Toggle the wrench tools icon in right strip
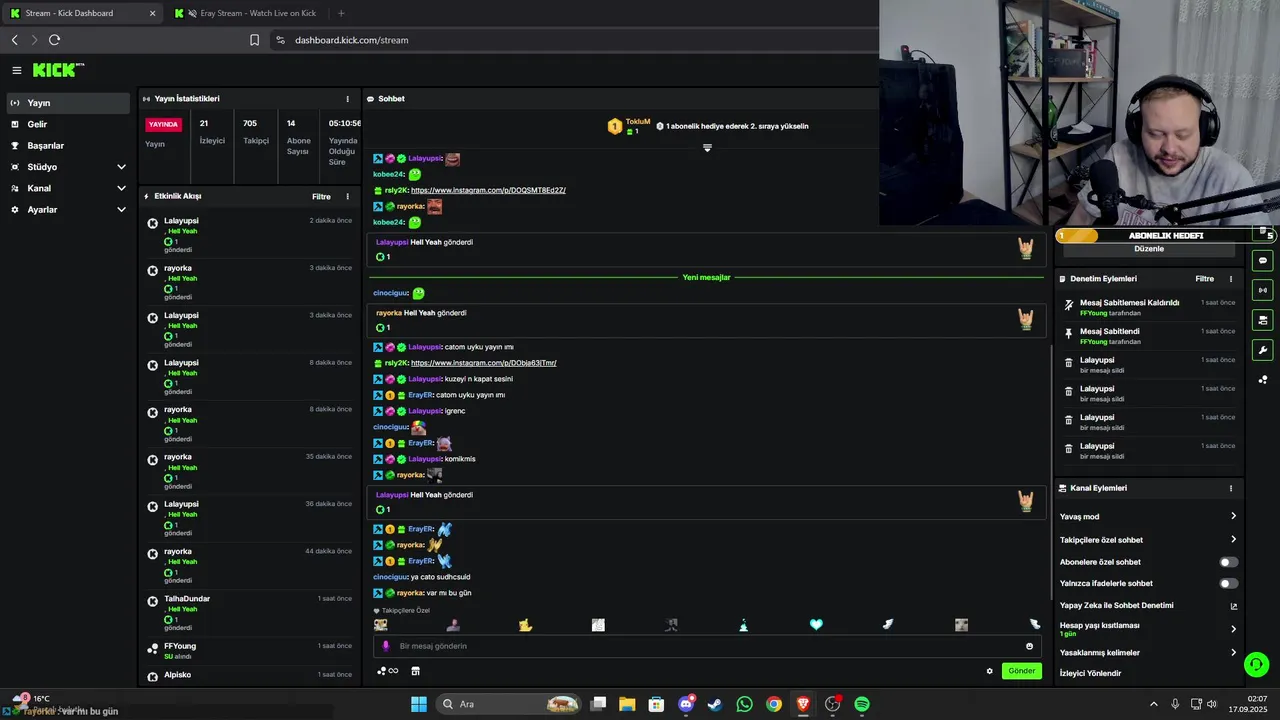 [1263, 350]
